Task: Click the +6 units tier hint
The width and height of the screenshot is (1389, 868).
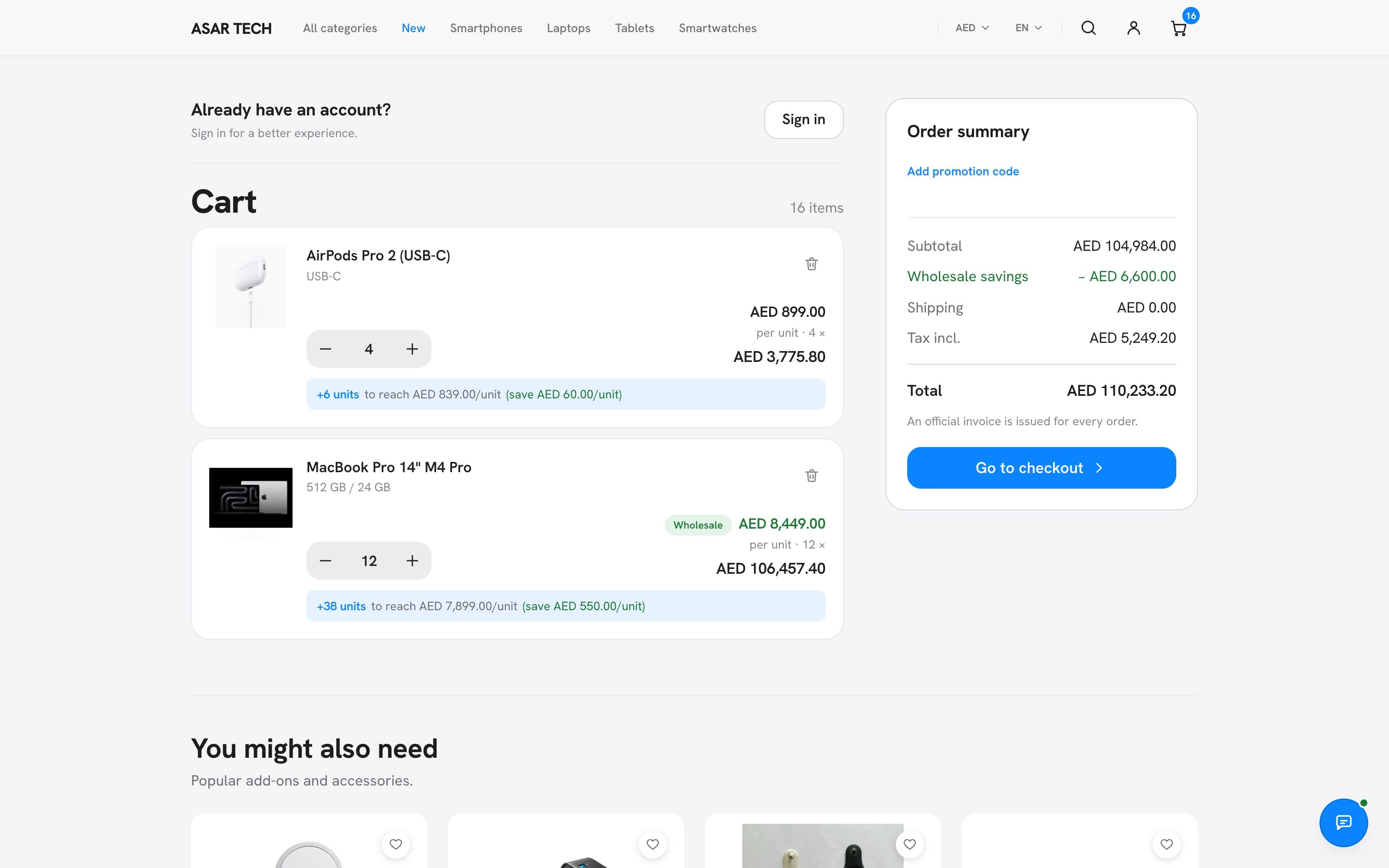Action: (566, 395)
